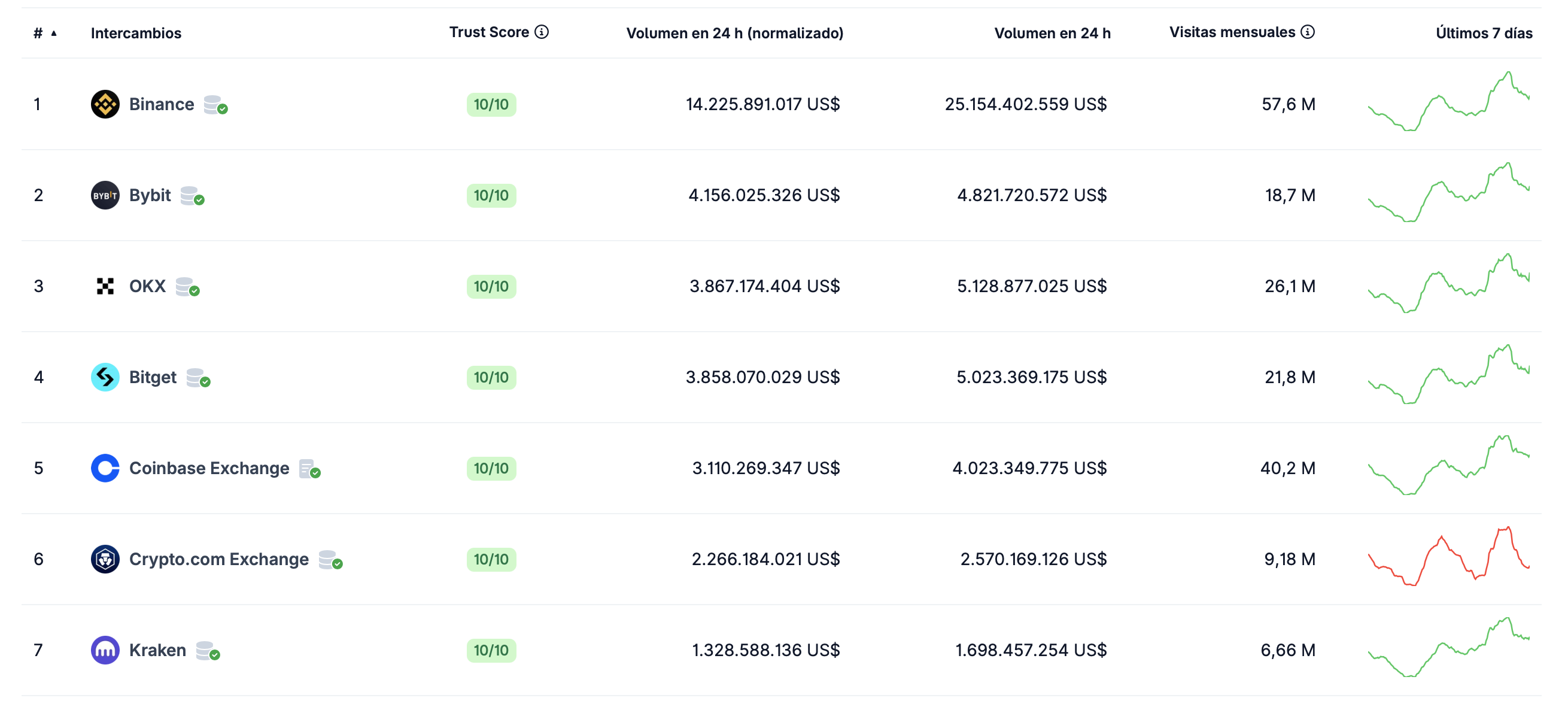
Task: Click Bybit's 10/10 trust score badge
Action: pos(491,196)
